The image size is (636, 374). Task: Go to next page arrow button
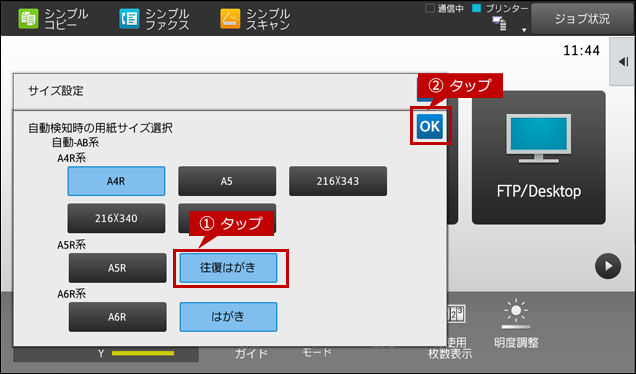[x=608, y=266]
